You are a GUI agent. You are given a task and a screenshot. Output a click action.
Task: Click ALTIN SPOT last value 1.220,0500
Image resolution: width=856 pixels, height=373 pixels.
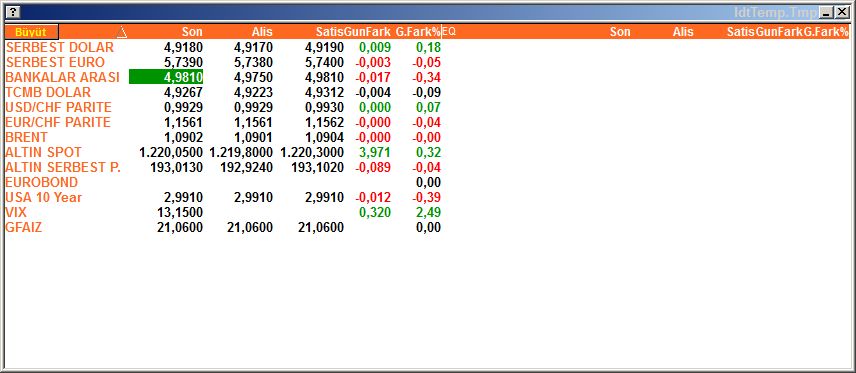tap(171, 152)
